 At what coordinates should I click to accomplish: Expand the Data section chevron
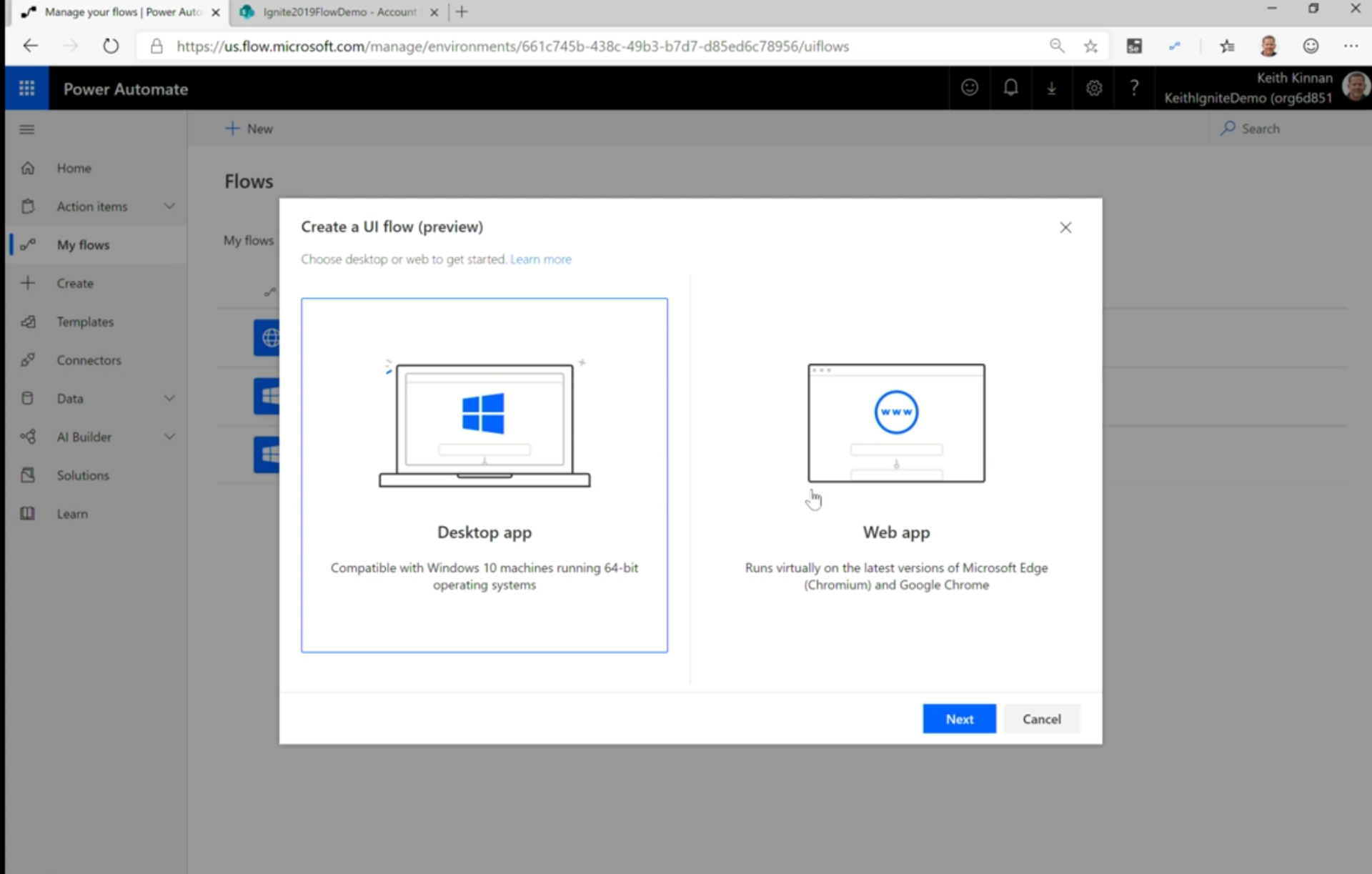169,398
